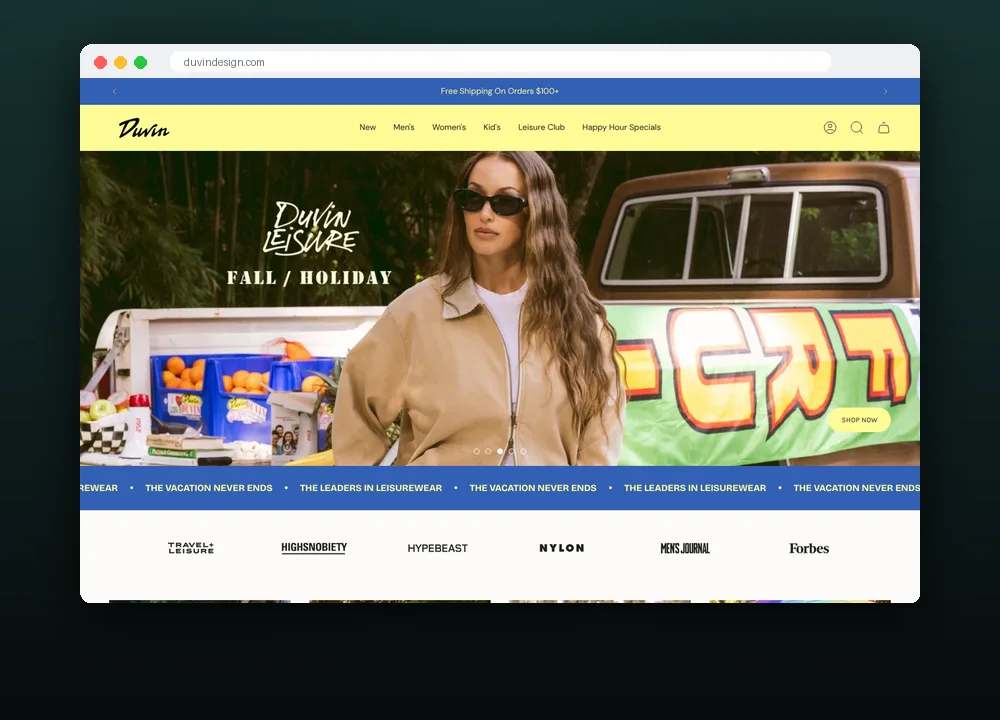
Task: Show previous announcement with left arrow
Action: coord(114,91)
